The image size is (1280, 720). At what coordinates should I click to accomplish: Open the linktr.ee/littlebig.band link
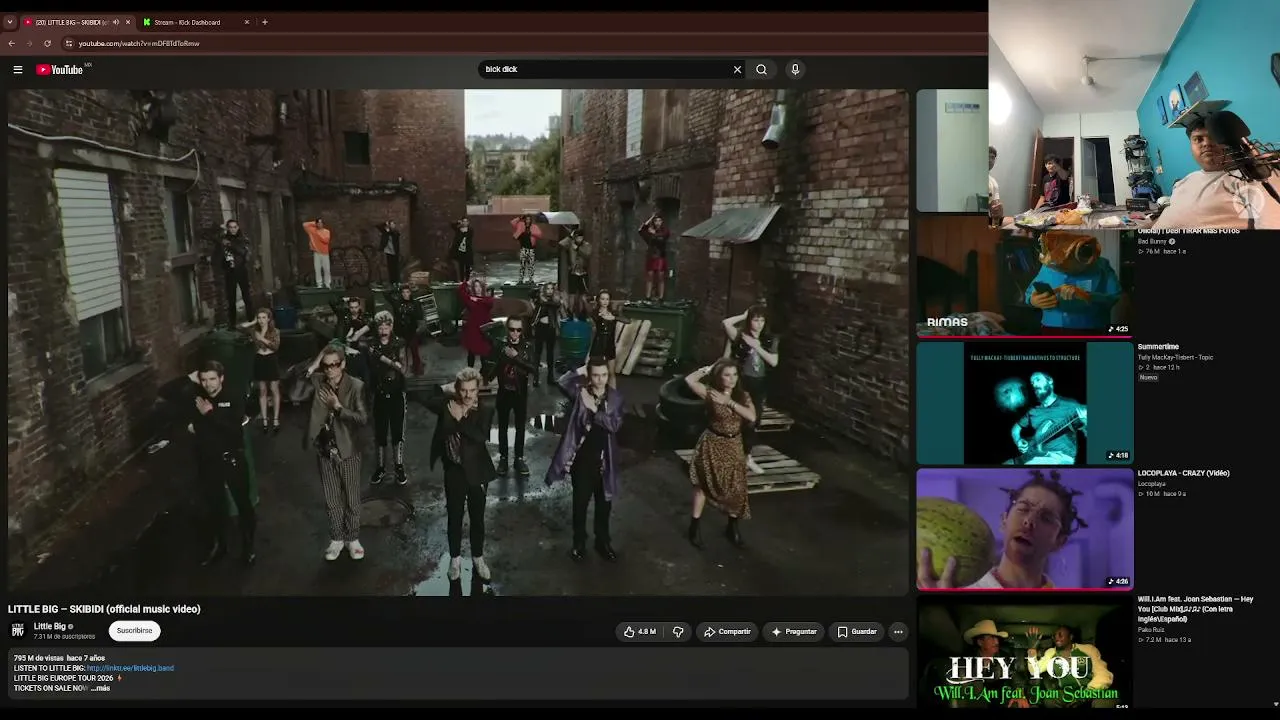click(130, 668)
